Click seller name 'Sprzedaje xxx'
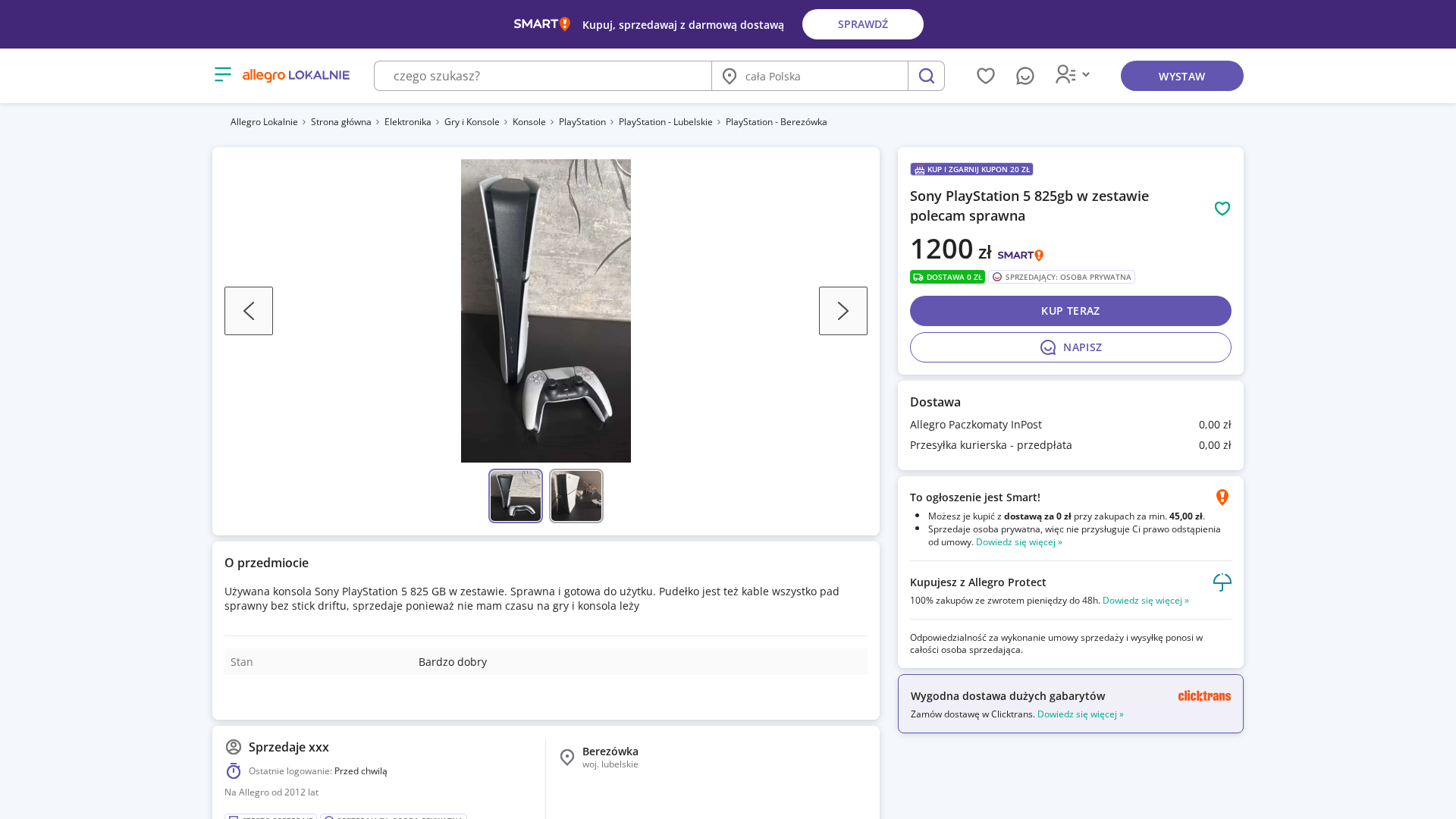The image size is (1456, 819). (x=289, y=747)
